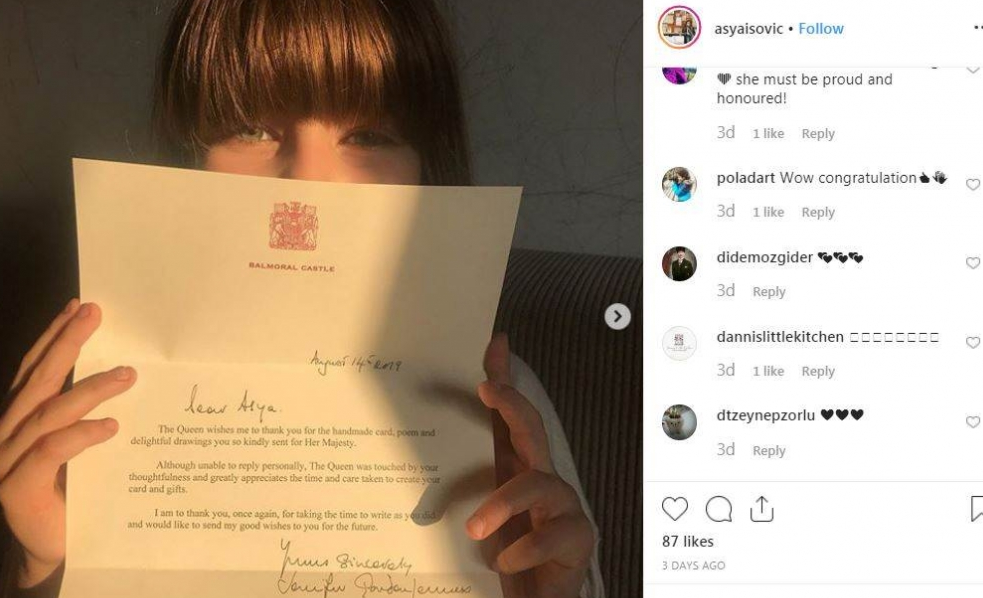Reply to poladart's comment
Screen dimensions: 983x598
click(x=818, y=212)
